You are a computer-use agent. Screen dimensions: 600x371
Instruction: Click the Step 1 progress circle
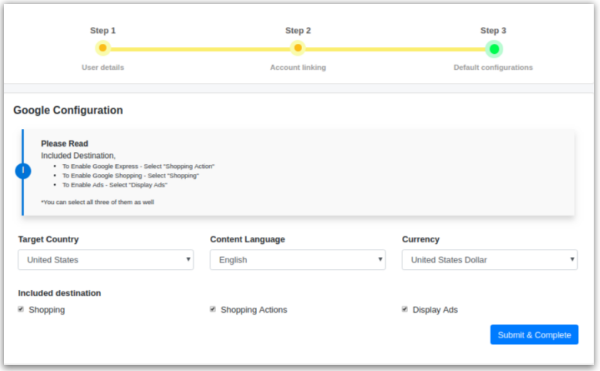[103, 48]
